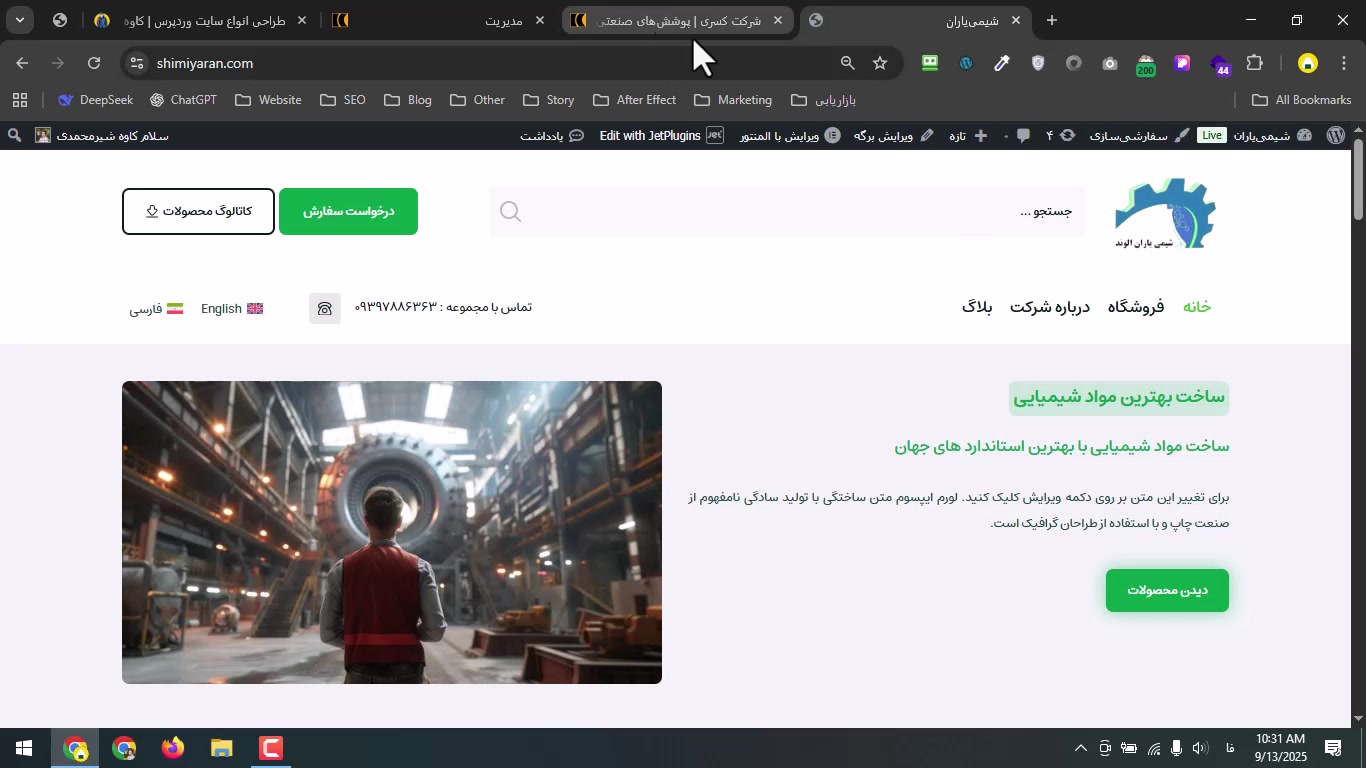
Task: Click the grey circular extension icon
Action: 1074,63
